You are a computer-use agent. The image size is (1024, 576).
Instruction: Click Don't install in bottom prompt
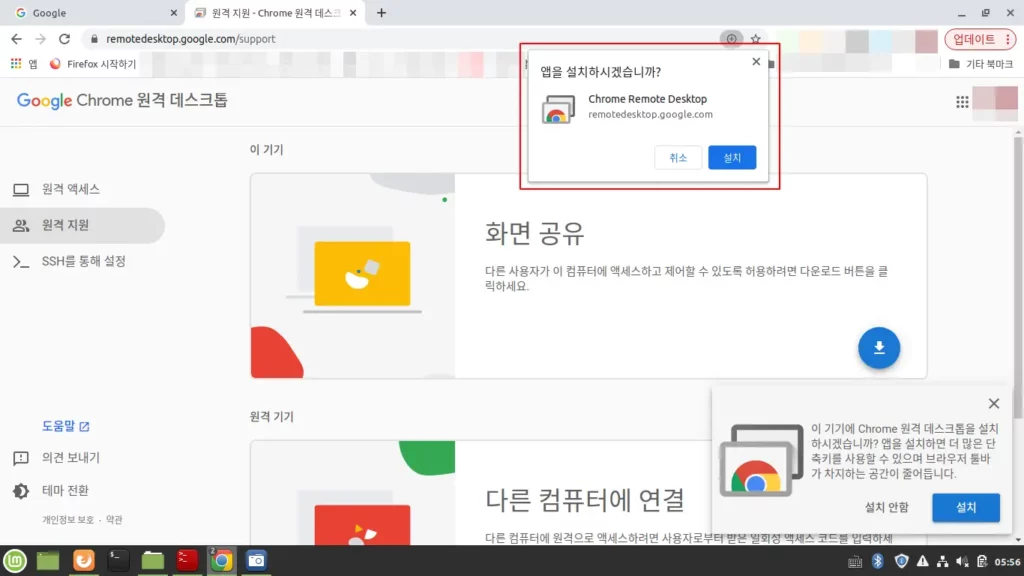[x=886, y=507]
